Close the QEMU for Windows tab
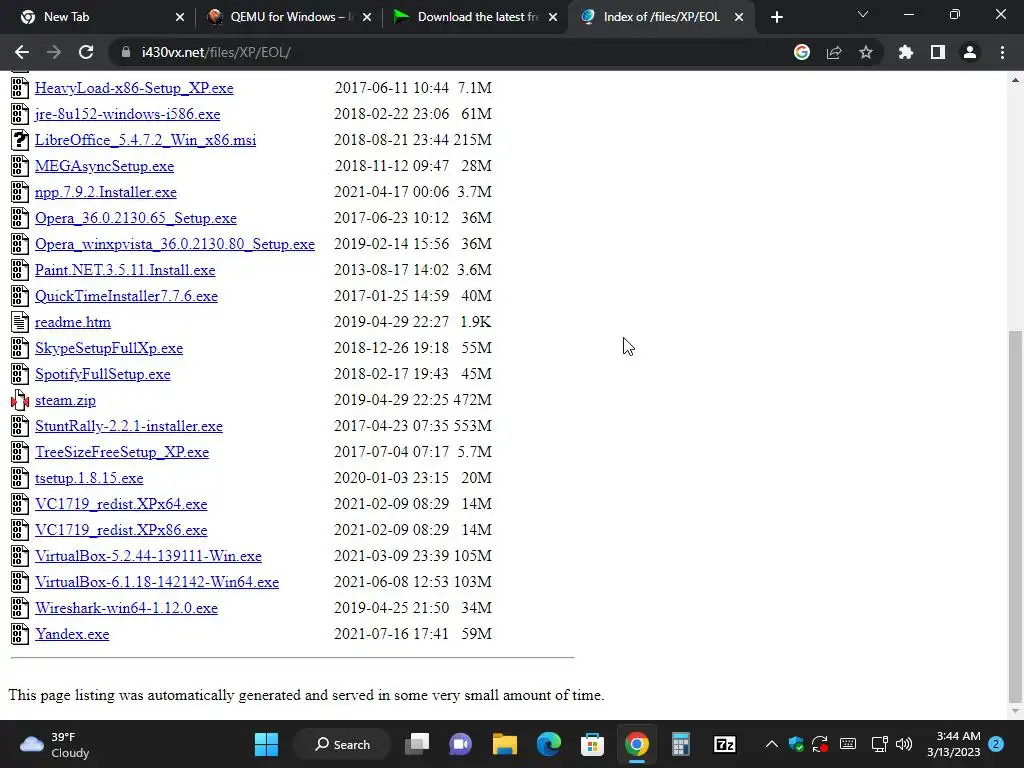Image resolution: width=1024 pixels, height=768 pixels. pyautogui.click(x=367, y=17)
